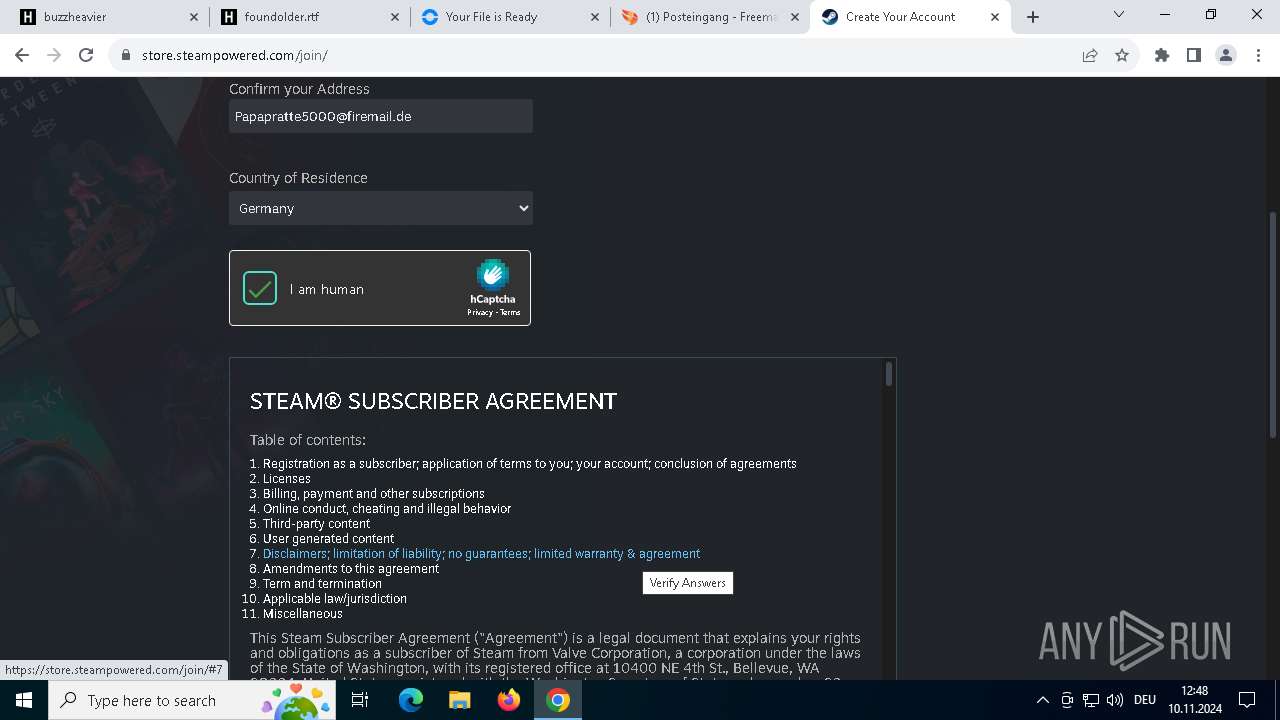Jump to Term and termination section
This screenshot has width=1280, height=720.
coord(322,583)
